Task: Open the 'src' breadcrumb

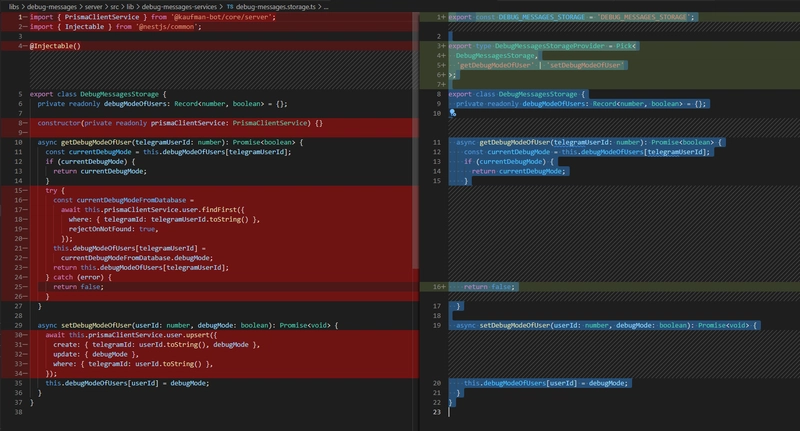Action: click(x=115, y=7)
